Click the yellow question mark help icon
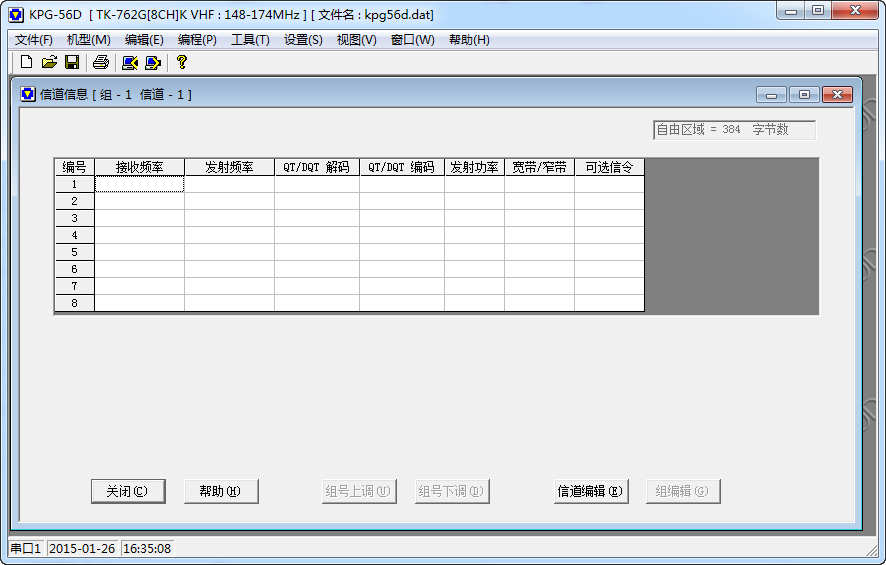 pos(181,62)
